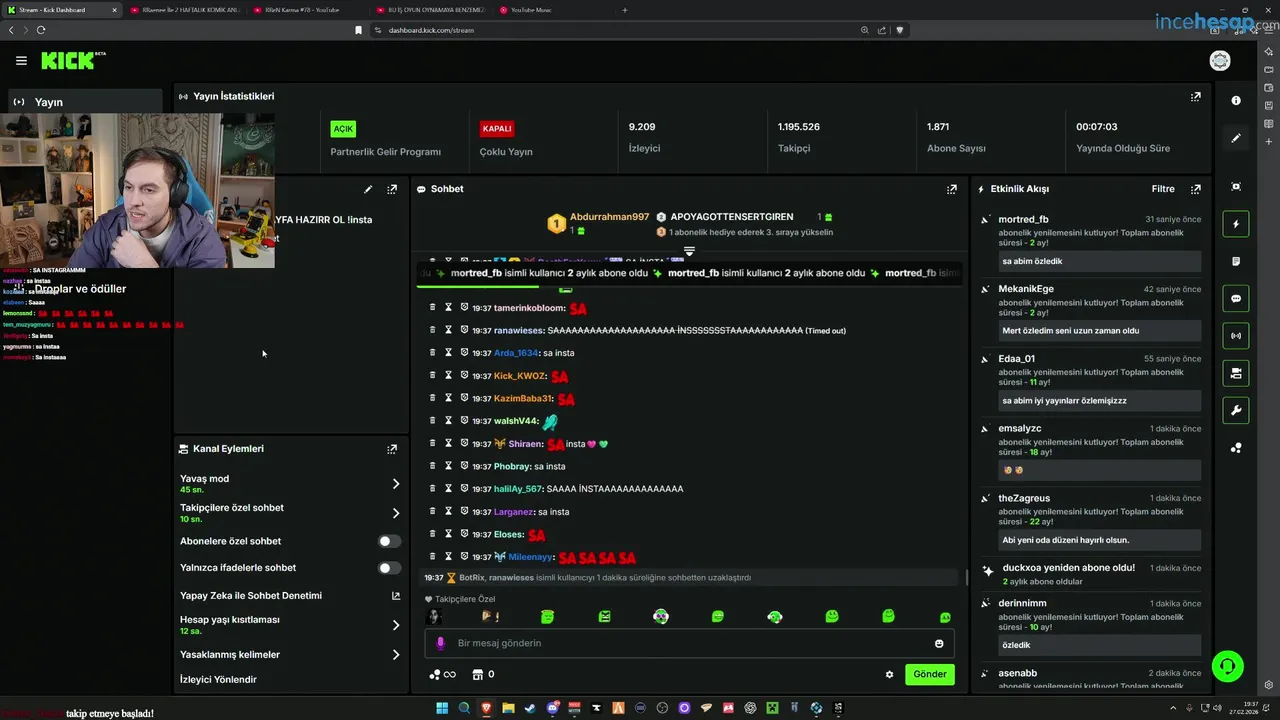This screenshot has height=720, width=1280.
Task: Pop out the Sohbet chat panel
Action: [952, 189]
